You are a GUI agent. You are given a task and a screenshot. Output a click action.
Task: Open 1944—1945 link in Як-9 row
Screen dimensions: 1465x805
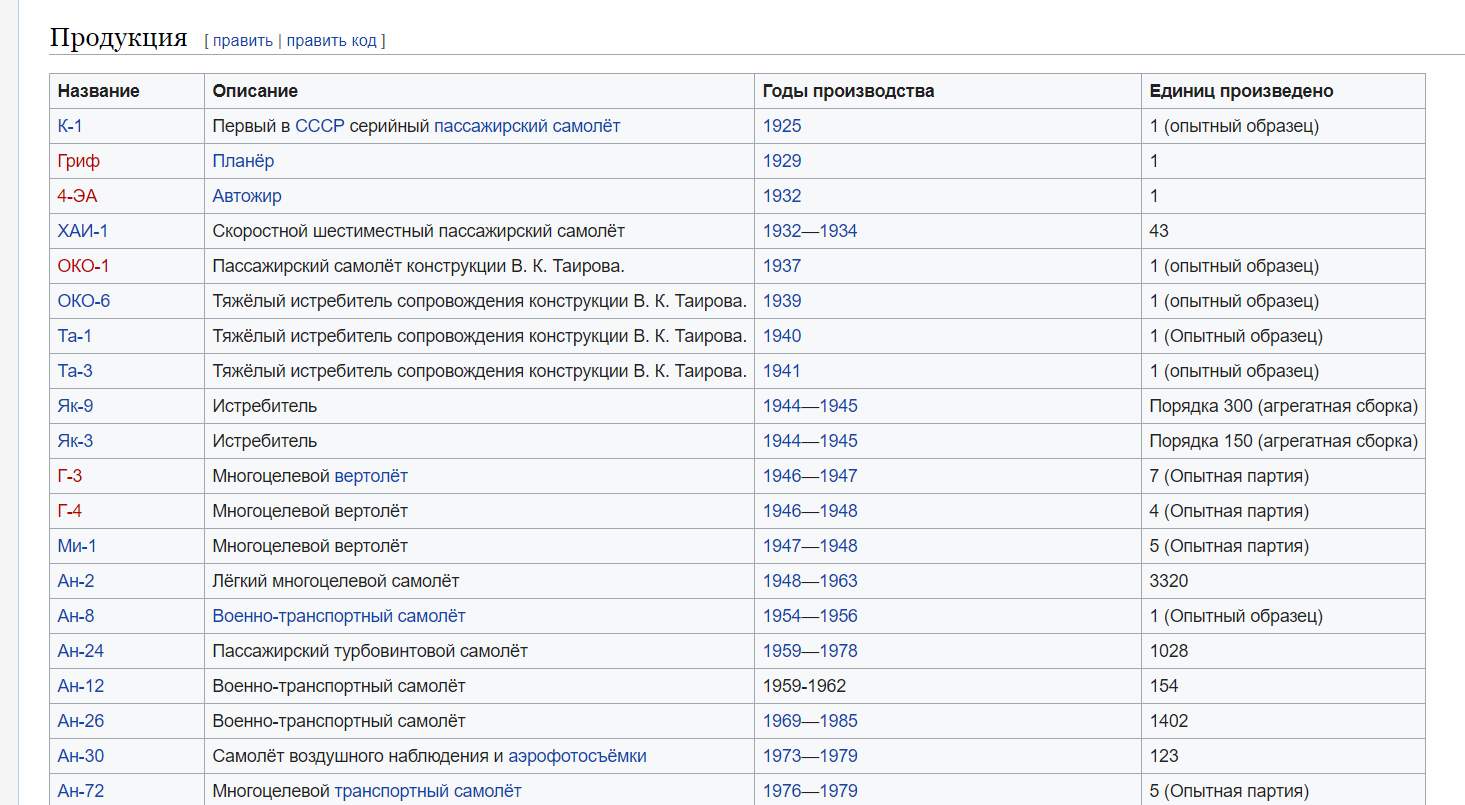(x=810, y=406)
